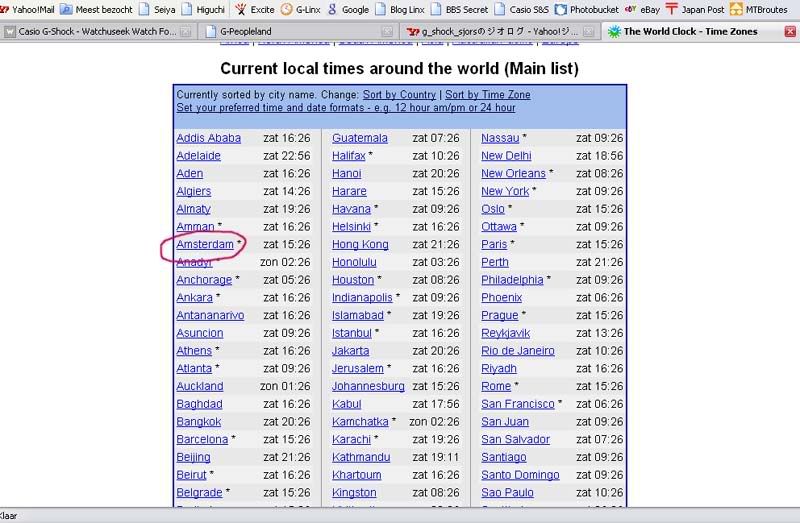Open the BBS Secret bookmark
The image size is (800, 523).
(459, 9)
